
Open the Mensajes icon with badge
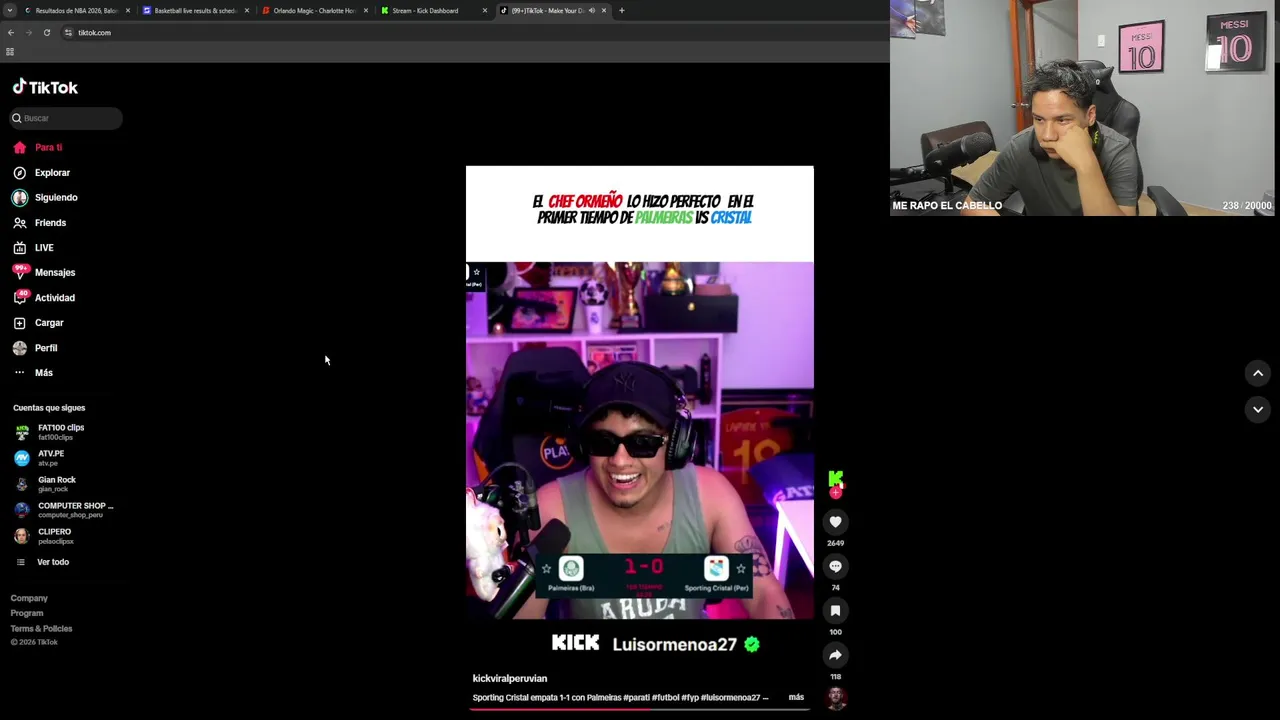click(x=20, y=272)
